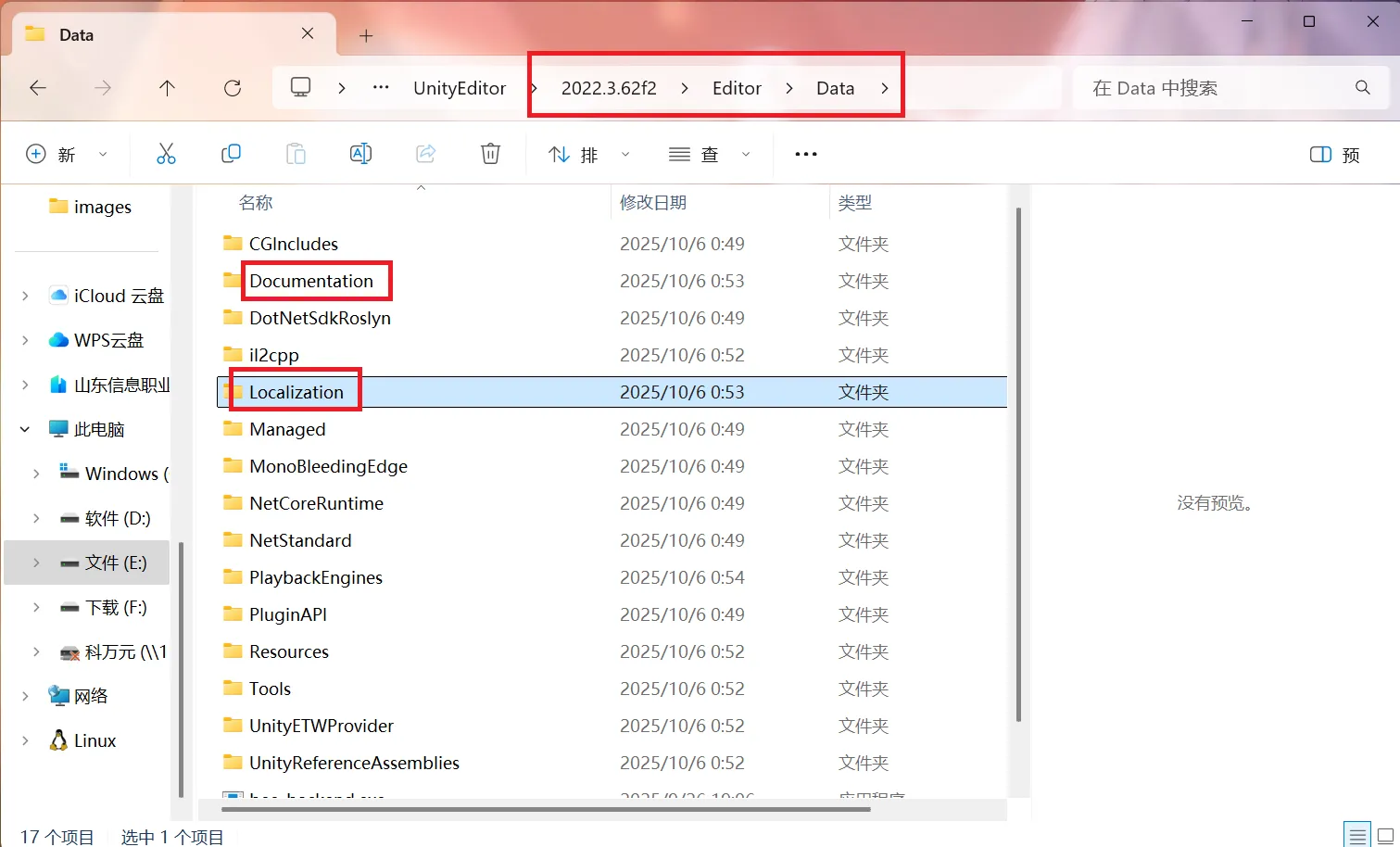The height and width of the screenshot is (847, 1400).
Task: Add a new tab
Action: coord(366,35)
